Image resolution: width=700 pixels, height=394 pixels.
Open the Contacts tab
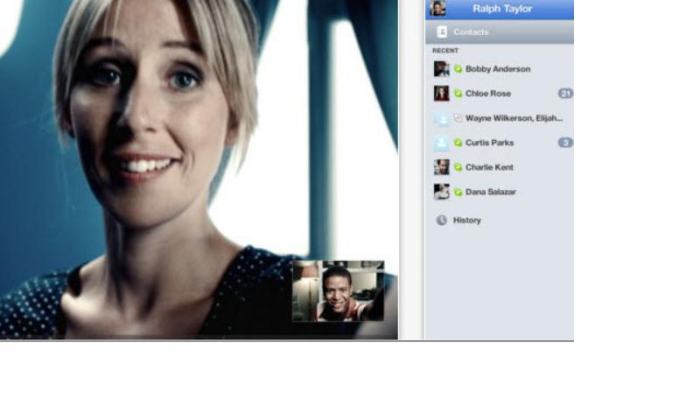500,32
